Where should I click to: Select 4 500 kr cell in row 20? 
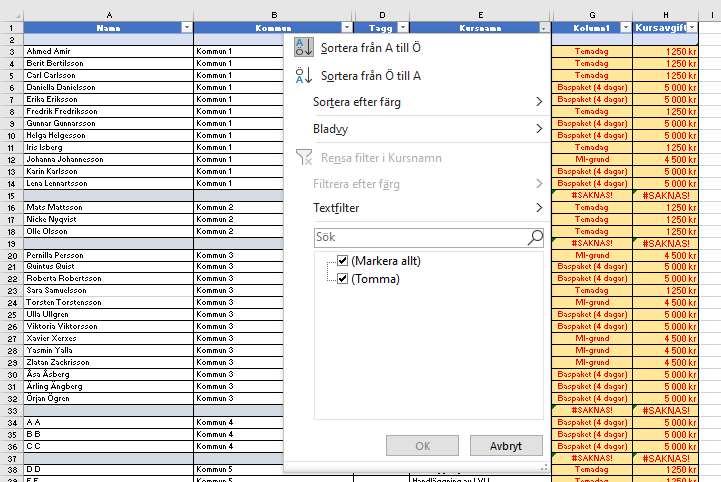tap(665, 255)
